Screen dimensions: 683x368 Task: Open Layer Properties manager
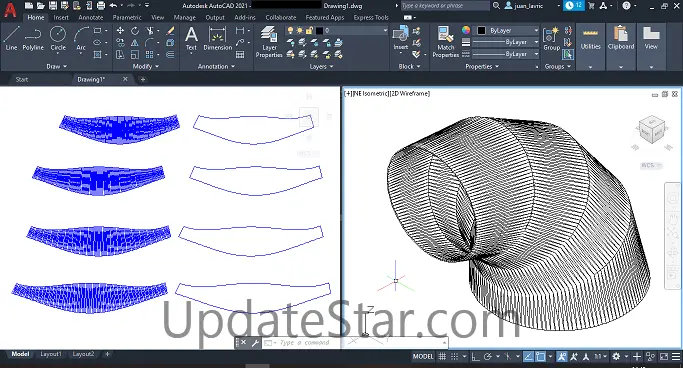point(269,42)
